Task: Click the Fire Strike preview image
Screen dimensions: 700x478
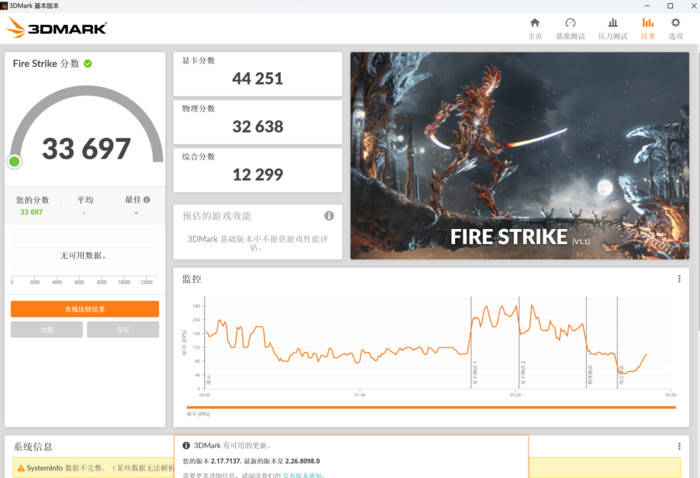Action: tap(520, 155)
